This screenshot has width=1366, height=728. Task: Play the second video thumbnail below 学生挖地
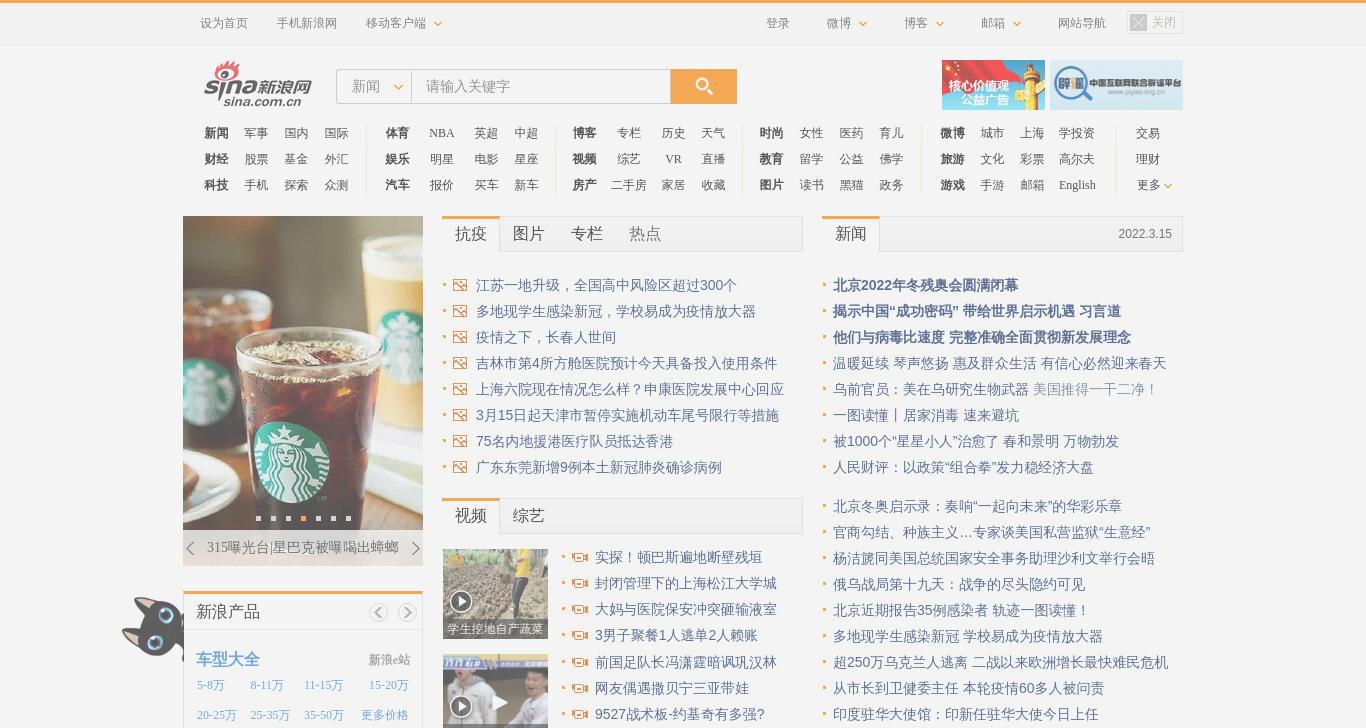(x=495, y=691)
